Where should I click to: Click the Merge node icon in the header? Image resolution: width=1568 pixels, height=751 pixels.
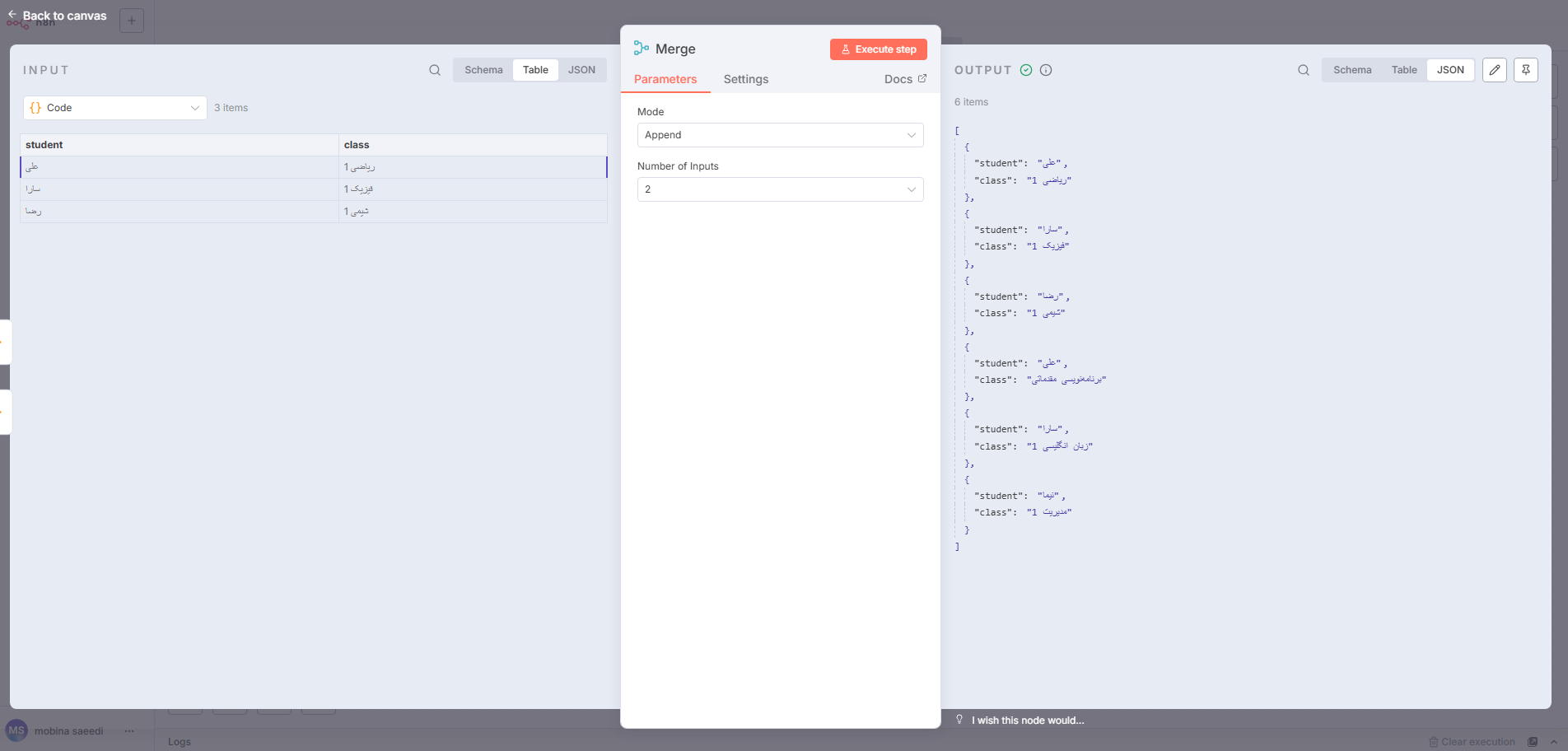[641, 49]
